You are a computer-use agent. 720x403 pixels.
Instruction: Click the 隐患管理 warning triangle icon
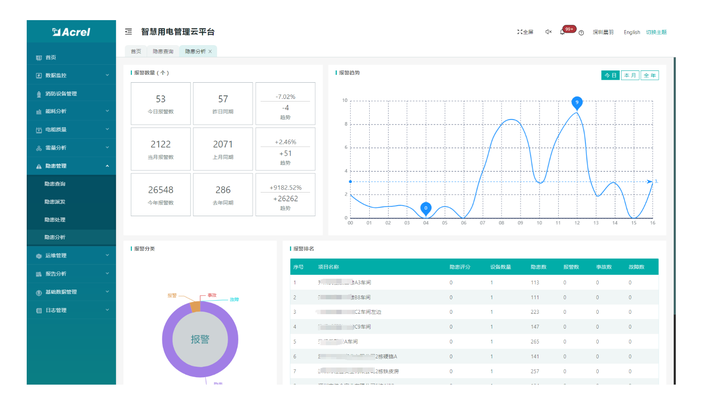[x=39, y=166]
